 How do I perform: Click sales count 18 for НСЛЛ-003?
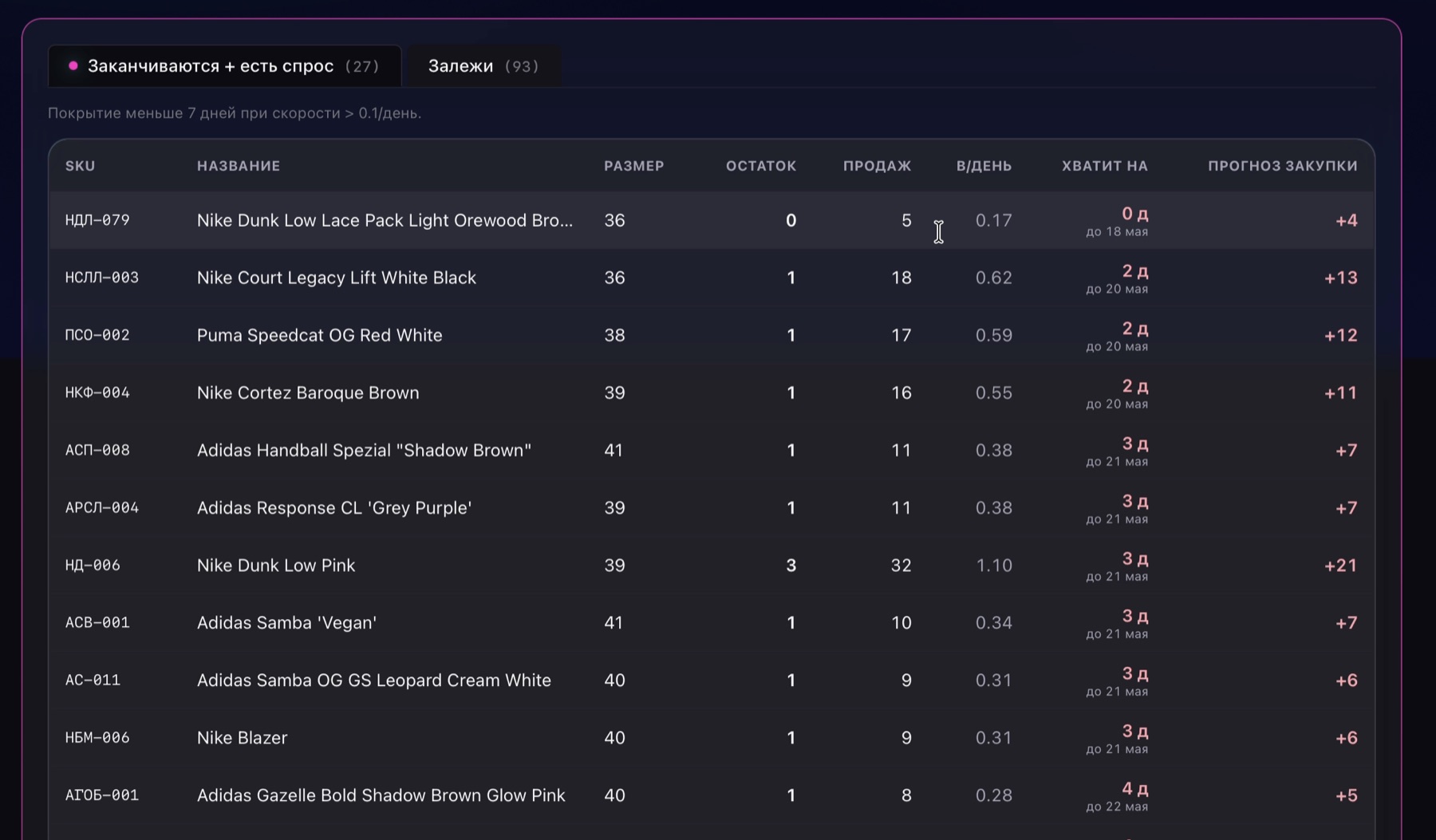(901, 278)
